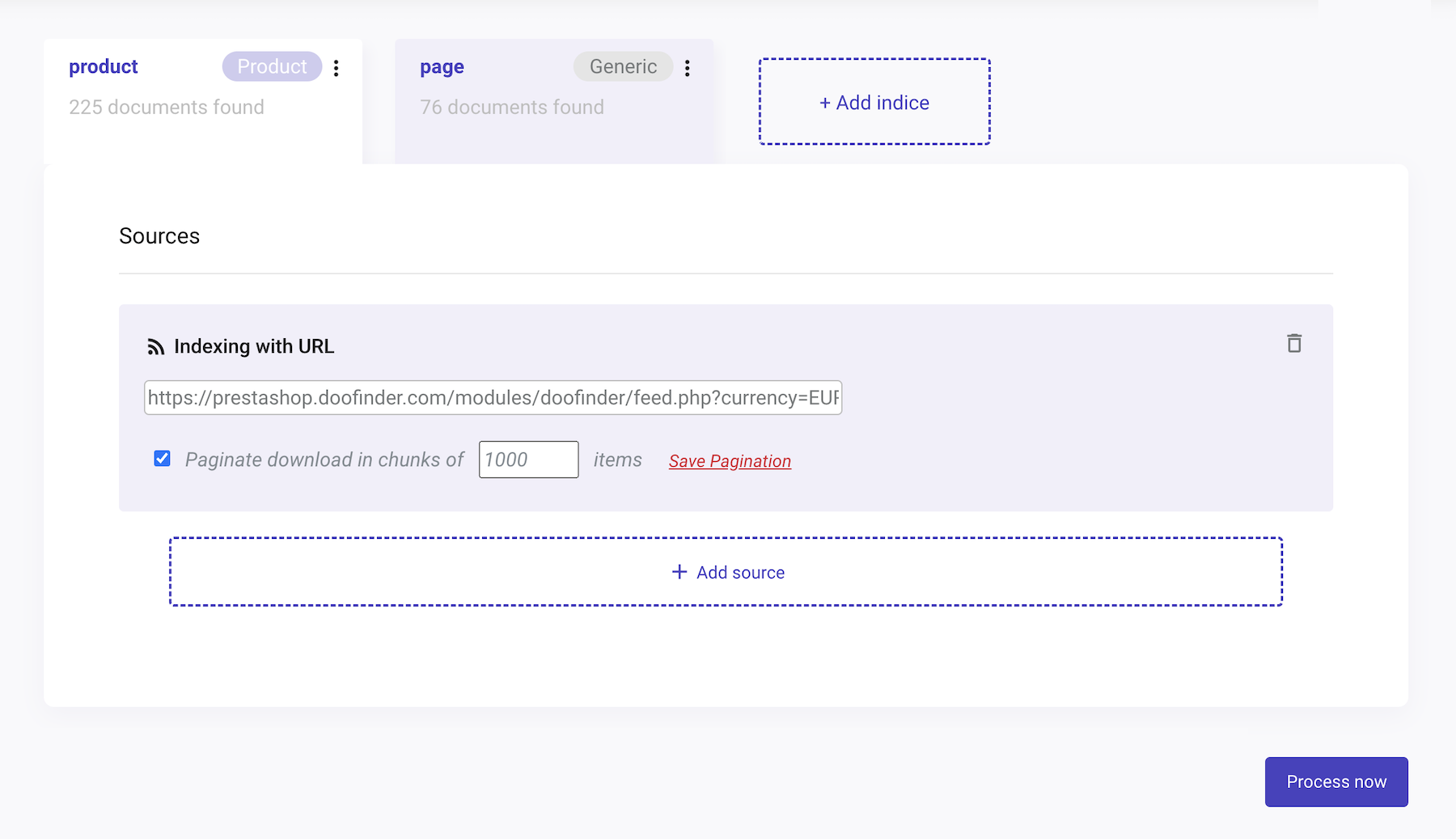Uncheck the Paginate download checkbox
1456x839 pixels.
pyautogui.click(x=163, y=459)
